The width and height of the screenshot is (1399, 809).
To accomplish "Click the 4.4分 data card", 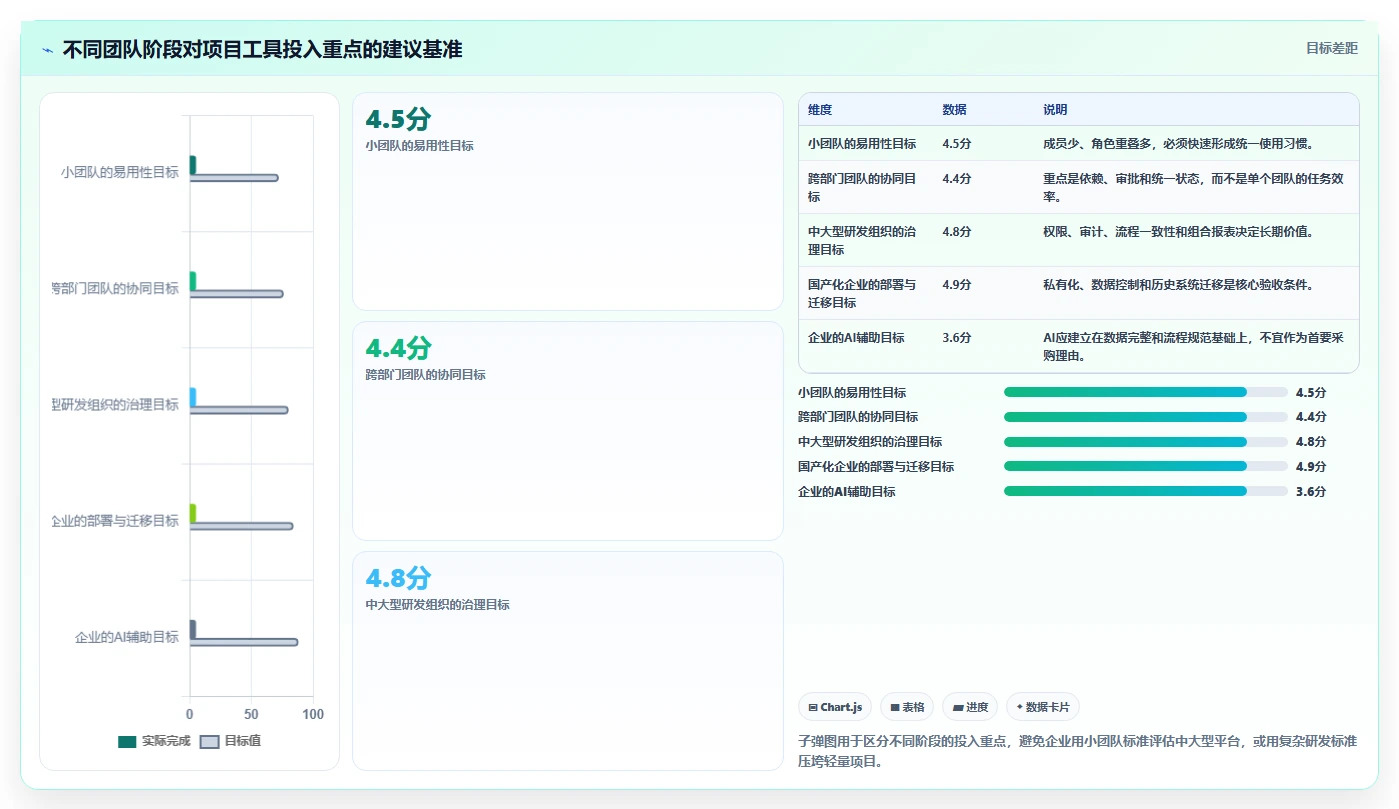I will click(x=567, y=431).
